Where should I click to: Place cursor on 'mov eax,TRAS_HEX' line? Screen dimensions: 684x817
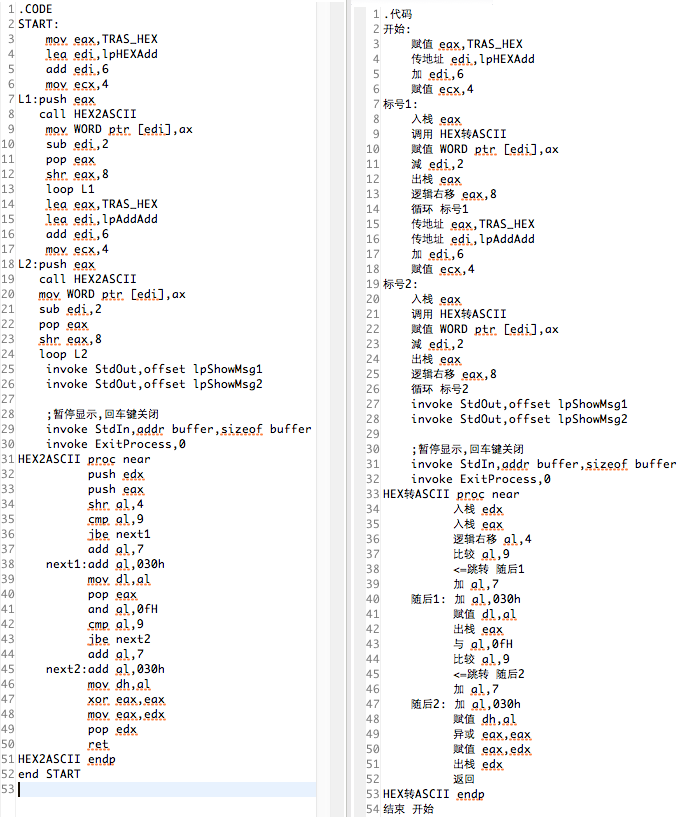101,39
